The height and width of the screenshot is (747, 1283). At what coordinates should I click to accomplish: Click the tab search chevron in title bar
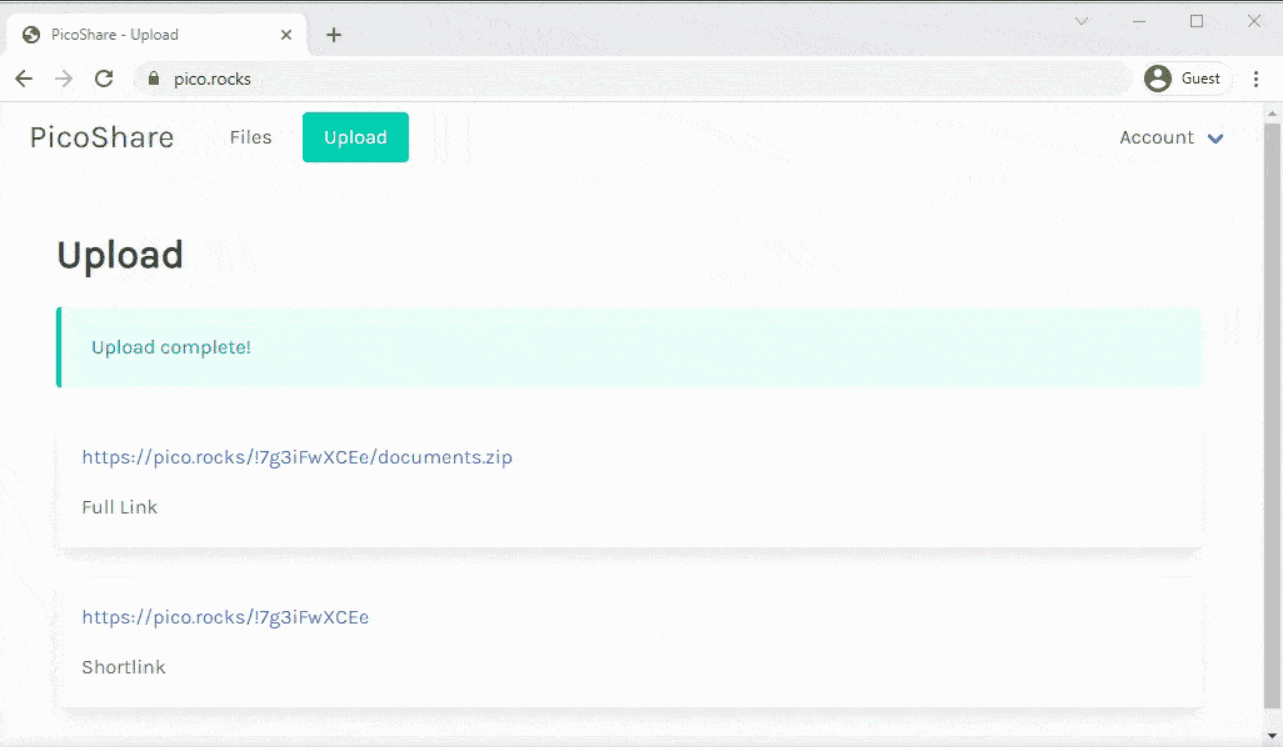1081,21
